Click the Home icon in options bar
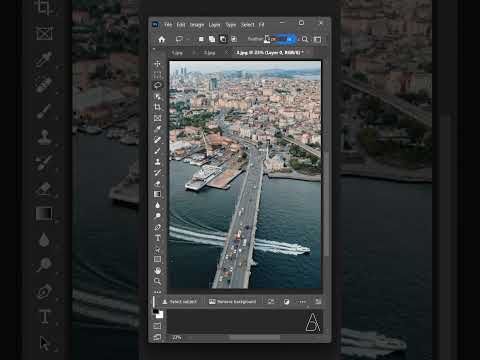This screenshot has width=480, height=360. click(x=162, y=39)
